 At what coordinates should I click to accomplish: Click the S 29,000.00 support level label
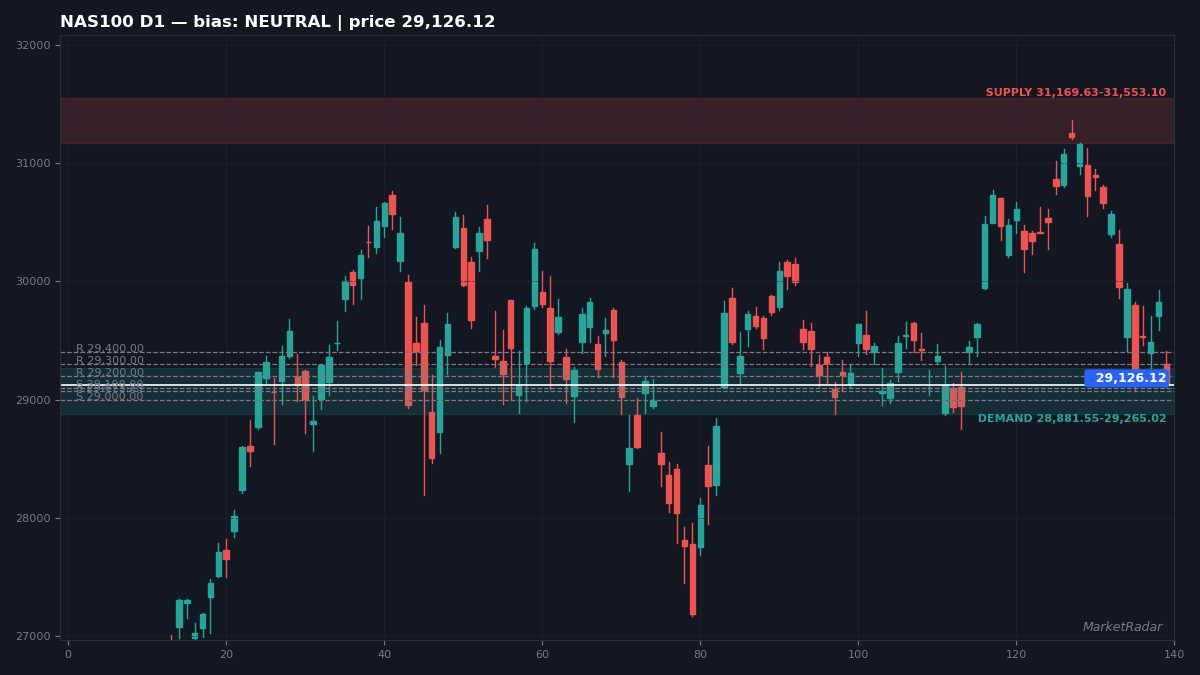110,397
